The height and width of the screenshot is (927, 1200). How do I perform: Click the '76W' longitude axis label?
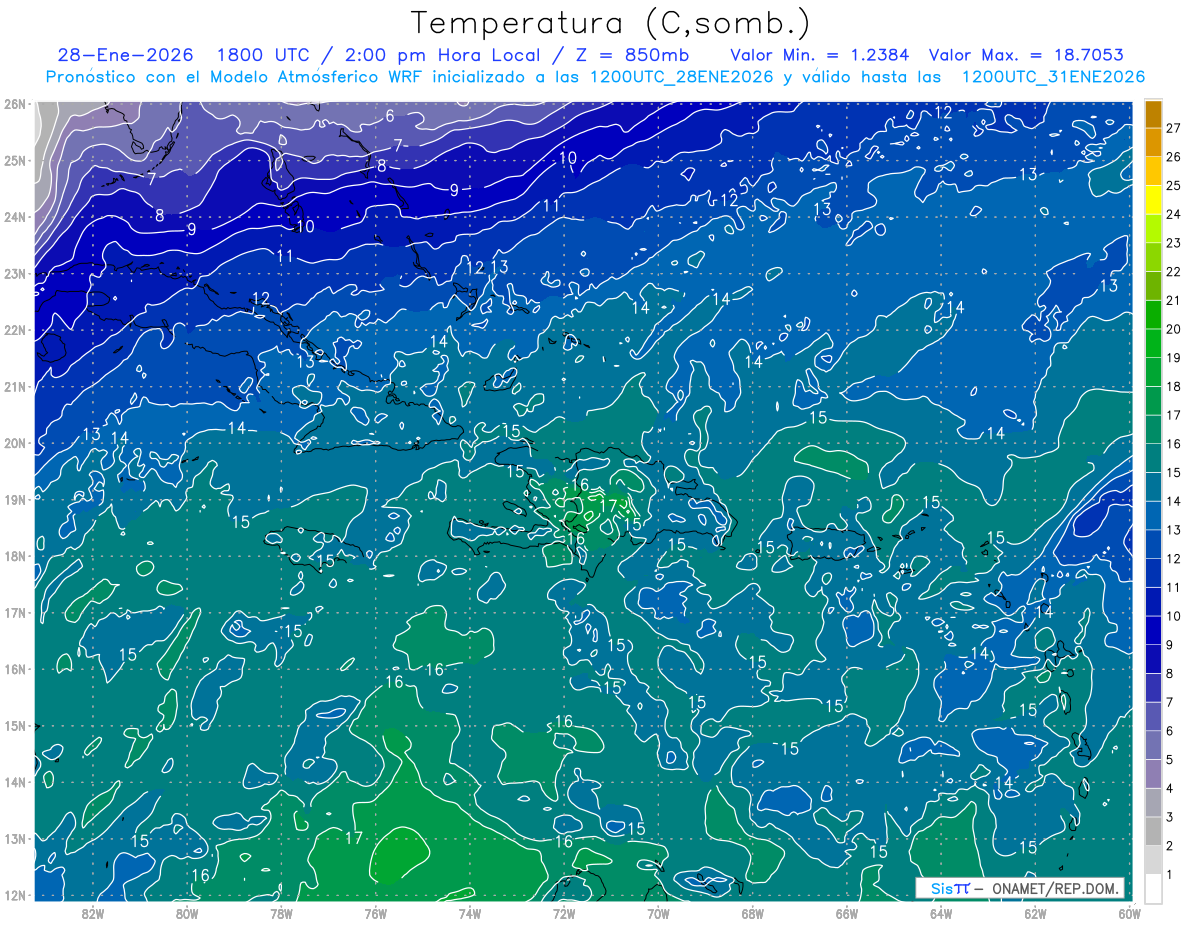(376, 912)
